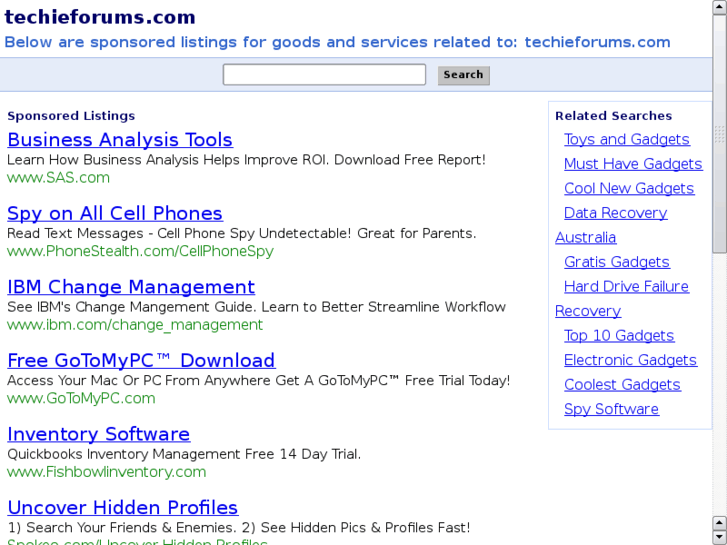
Task: Click the www.GoToMyPC.com URL
Action: pos(81,398)
